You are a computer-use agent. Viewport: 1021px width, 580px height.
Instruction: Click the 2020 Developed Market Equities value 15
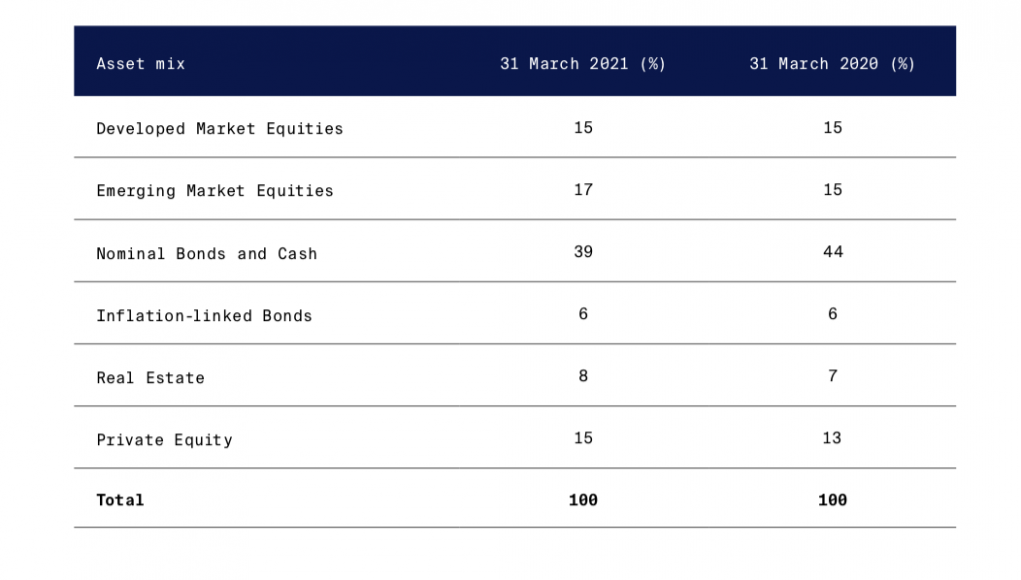833,128
